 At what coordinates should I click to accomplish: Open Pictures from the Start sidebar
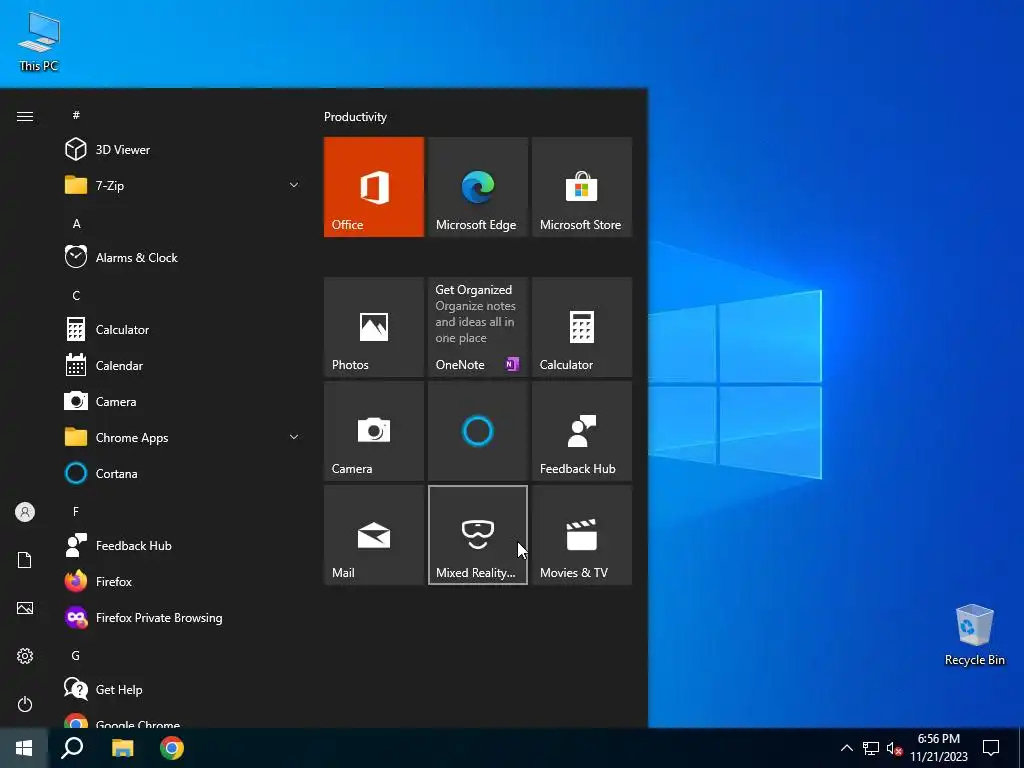(x=25, y=608)
